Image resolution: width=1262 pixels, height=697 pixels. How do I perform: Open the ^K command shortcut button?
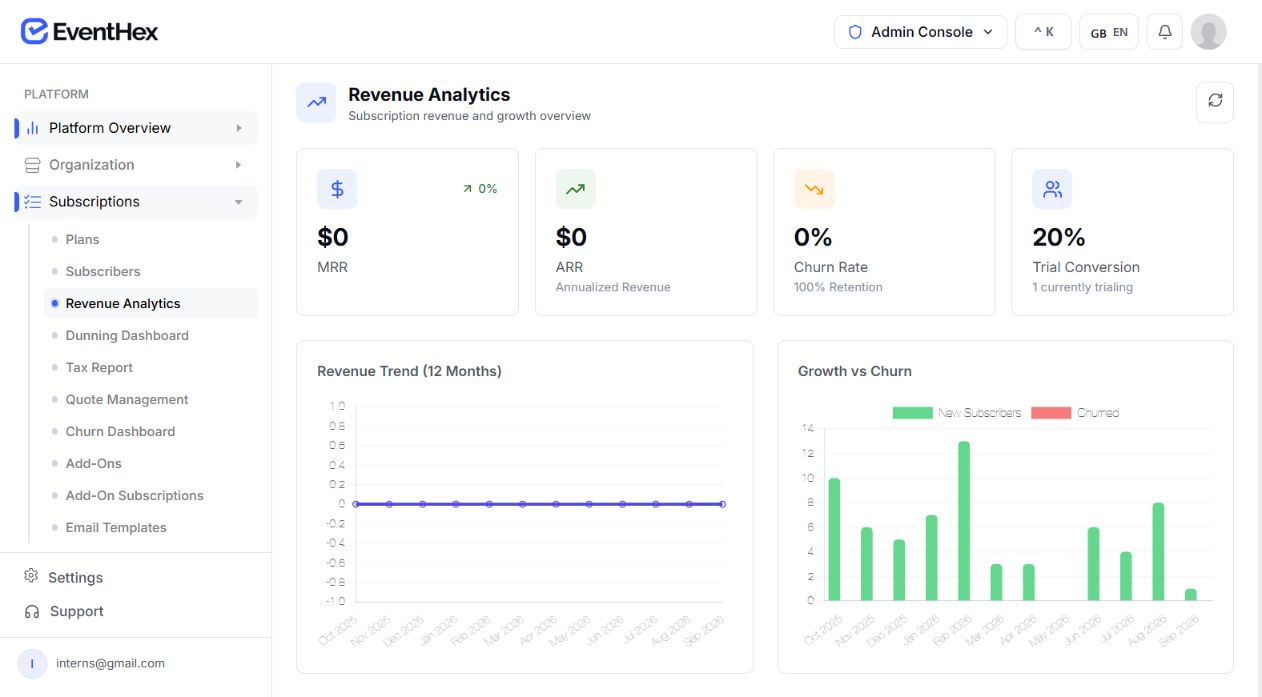point(1043,32)
